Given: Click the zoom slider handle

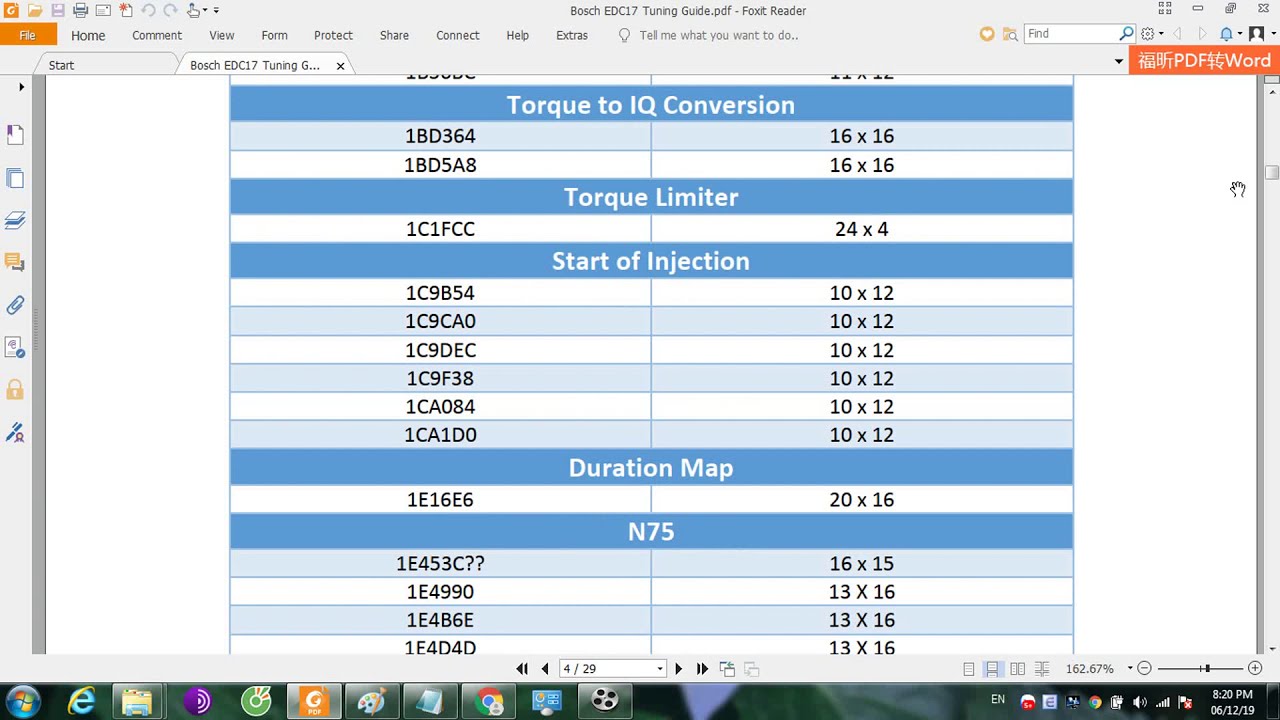Looking at the screenshot, I should click(1207, 668).
